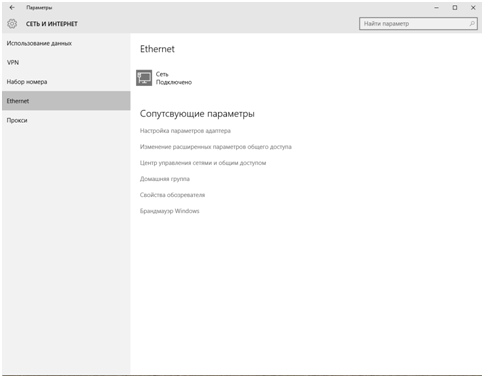Click inside the 'Найти параметр' search field
The image size is (484, 378).
(x=418, y=24)
